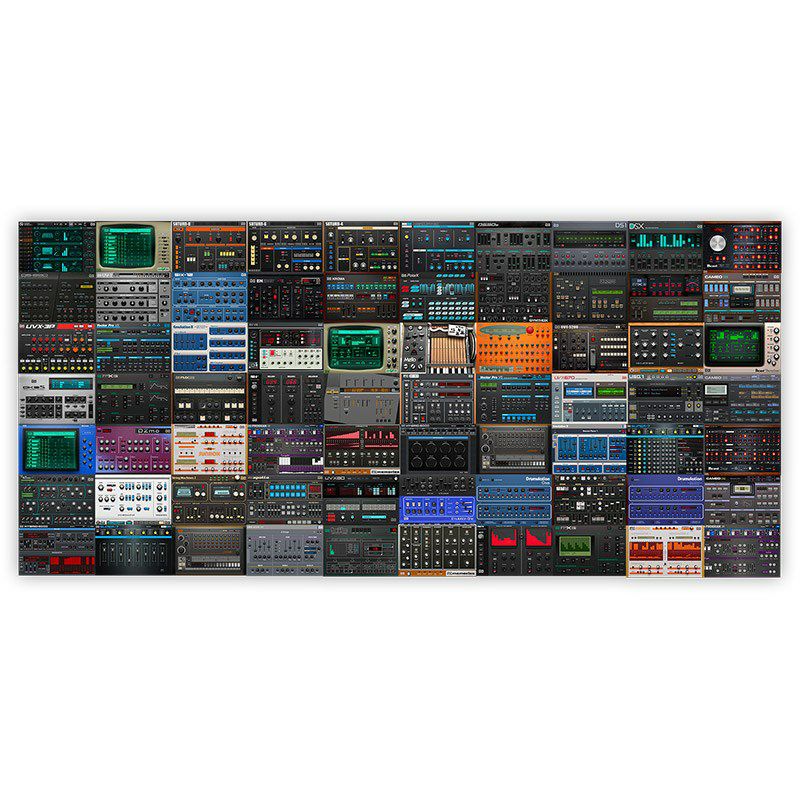Open the UVX80 thumbnail

(x=361, y=500)
